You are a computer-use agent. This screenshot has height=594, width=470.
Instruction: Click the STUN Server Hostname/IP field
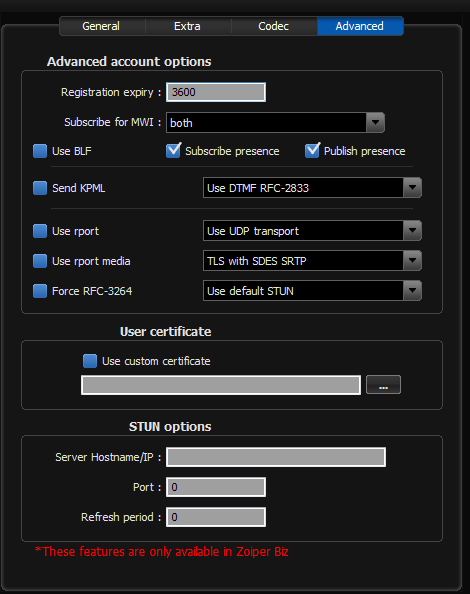point(276,457)
